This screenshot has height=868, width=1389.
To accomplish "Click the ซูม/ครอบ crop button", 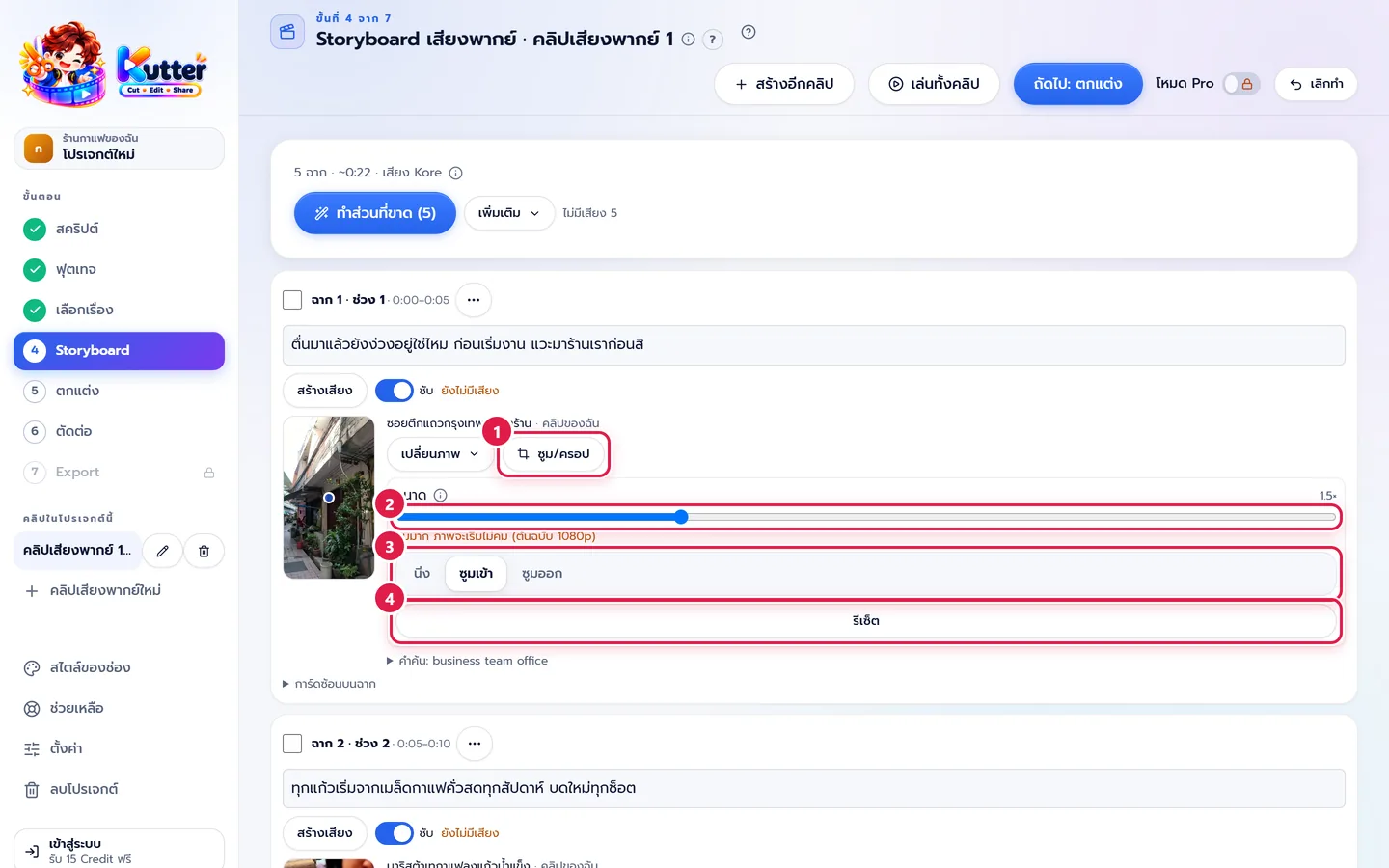I will click(x=554, y=454).
